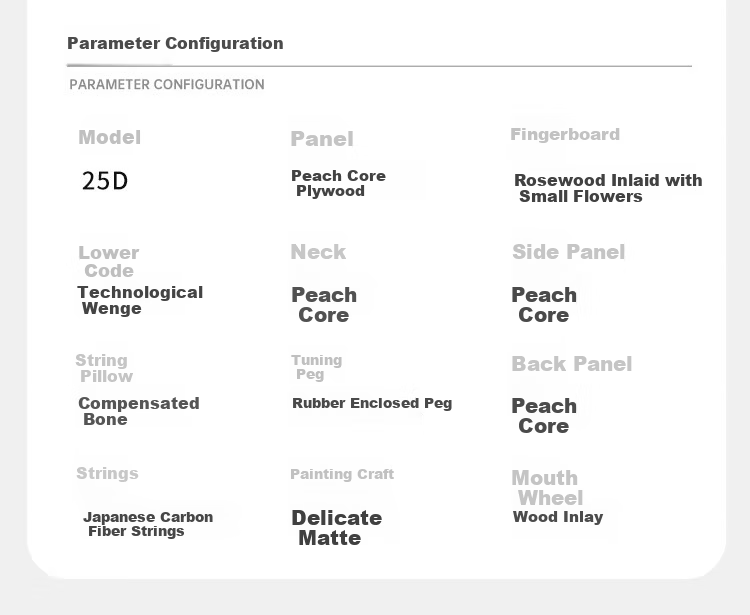Select the PARAMETER CONFIGURATION subtitle text

coord(166,85)
